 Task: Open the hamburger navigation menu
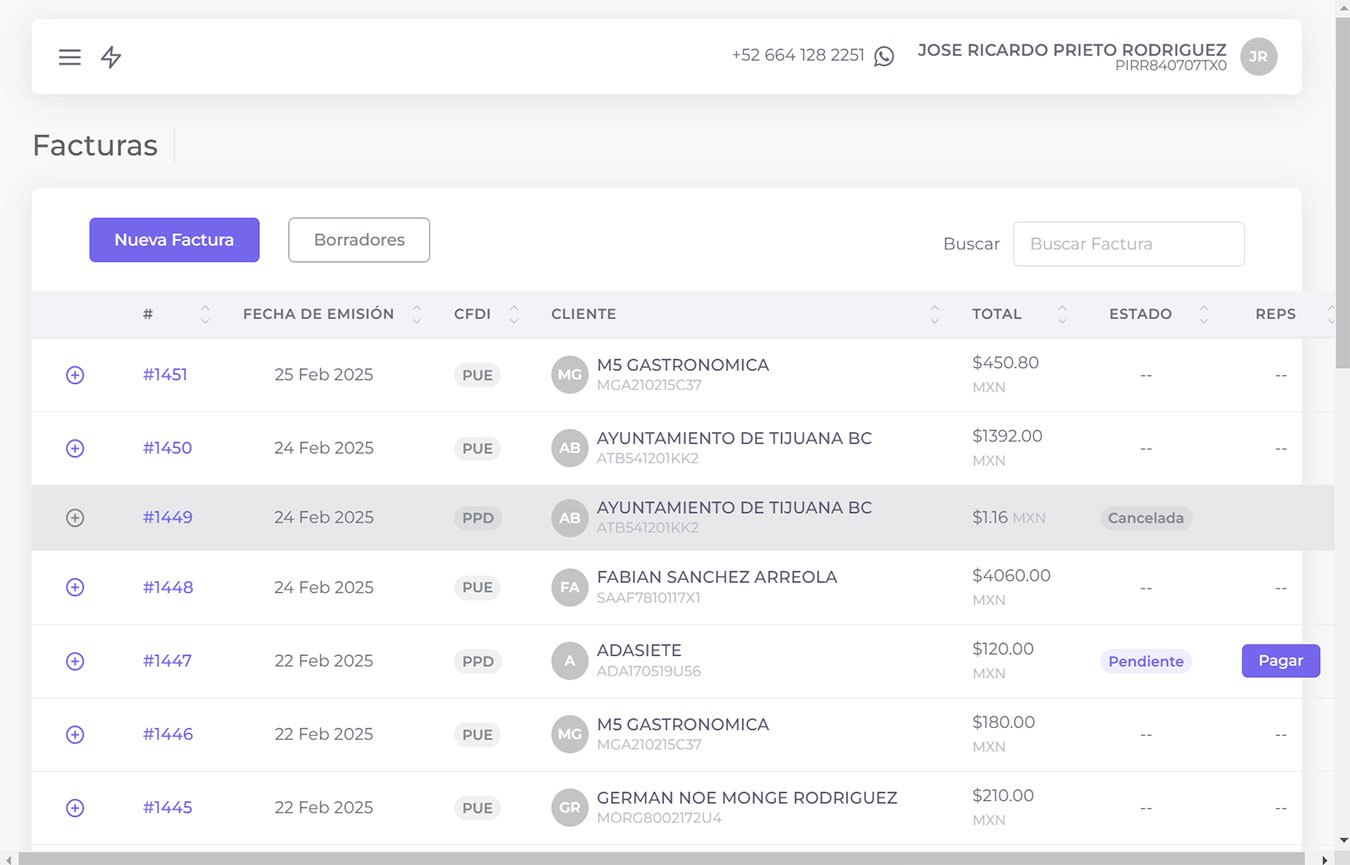70,57
